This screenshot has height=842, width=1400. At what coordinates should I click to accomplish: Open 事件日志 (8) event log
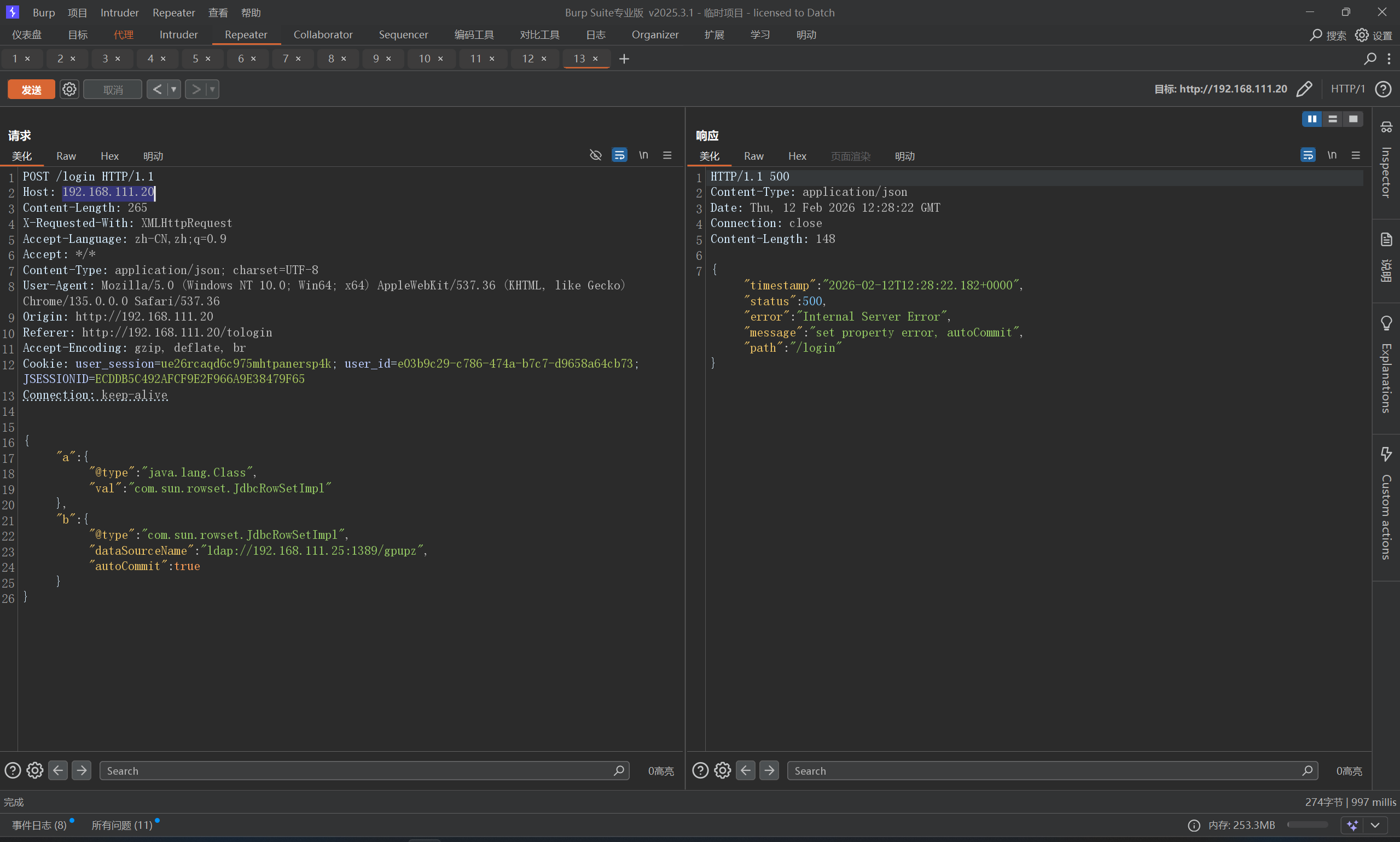40,825
